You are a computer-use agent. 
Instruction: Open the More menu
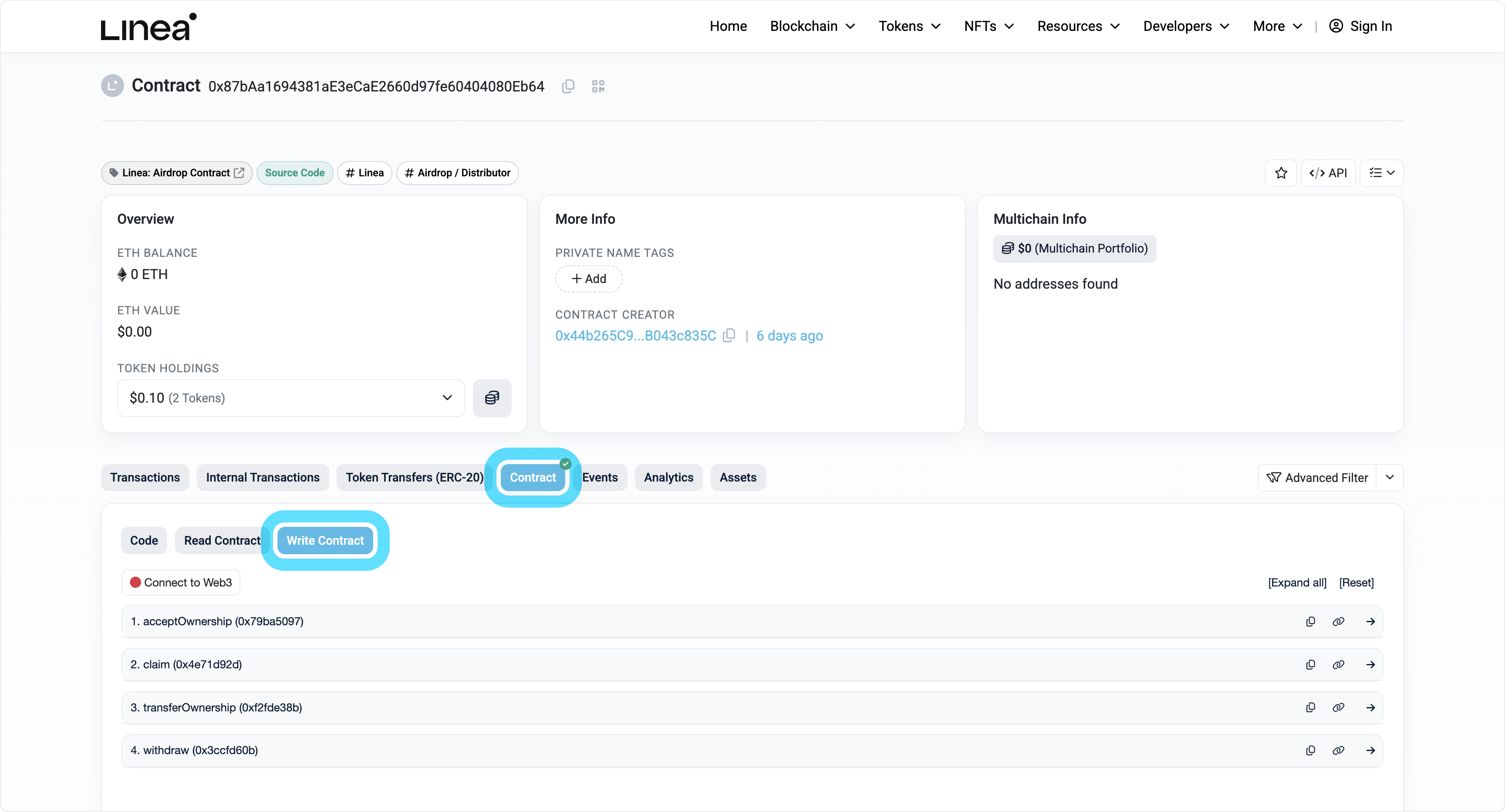pyautogui.click(x=1277, y=26)
